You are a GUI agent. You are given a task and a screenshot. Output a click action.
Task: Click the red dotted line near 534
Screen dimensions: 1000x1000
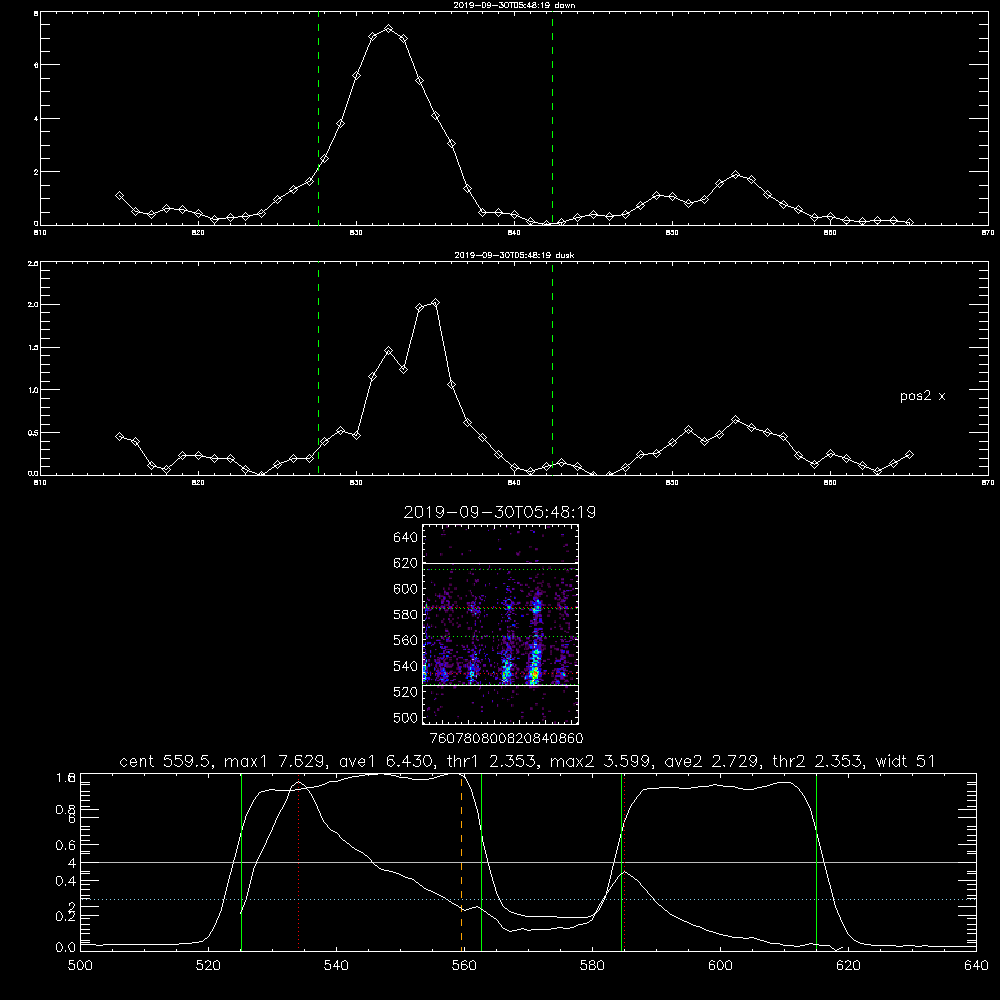point(298,862)
